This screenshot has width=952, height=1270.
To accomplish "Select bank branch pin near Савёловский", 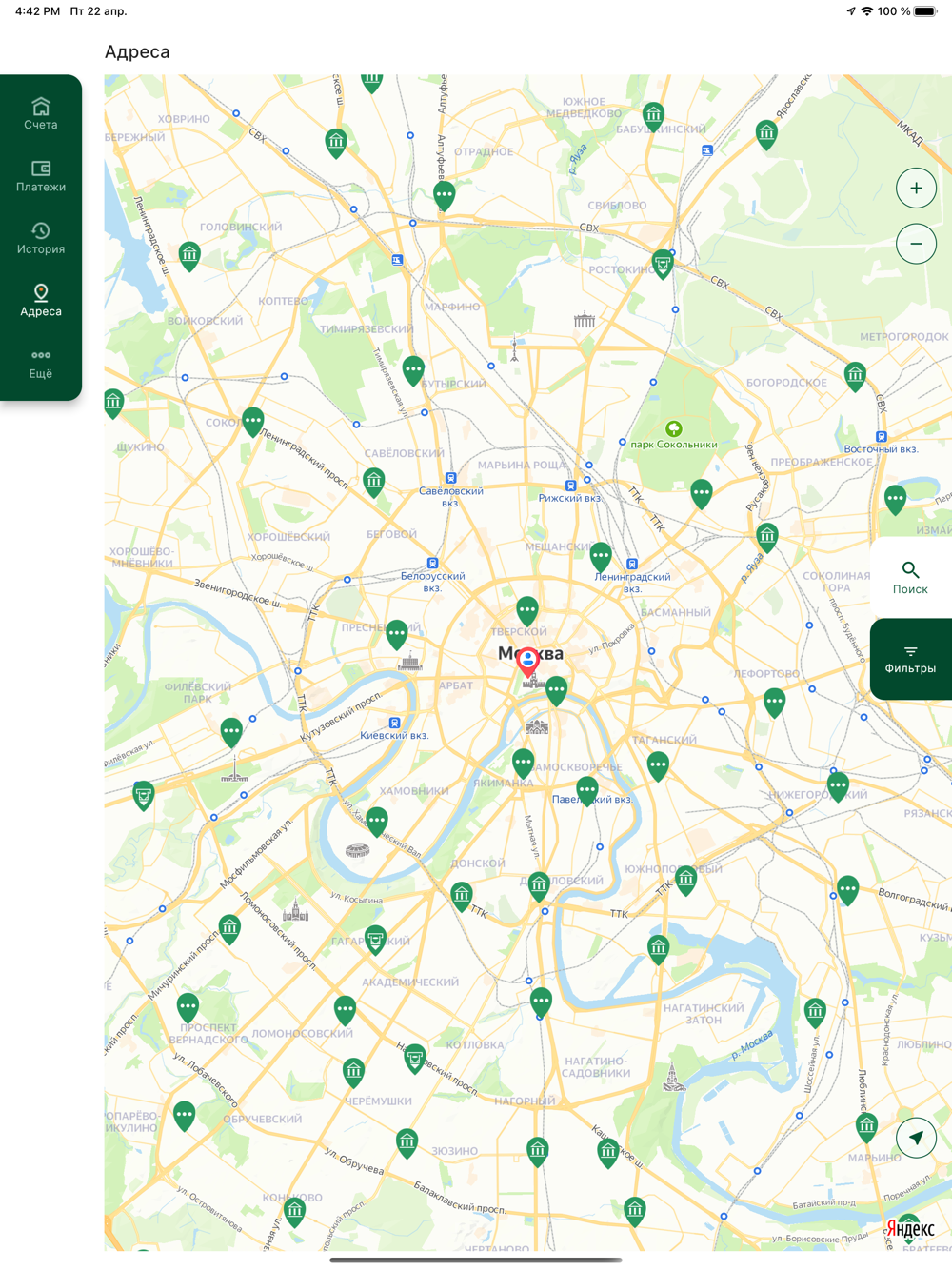I will click(374, 483).
